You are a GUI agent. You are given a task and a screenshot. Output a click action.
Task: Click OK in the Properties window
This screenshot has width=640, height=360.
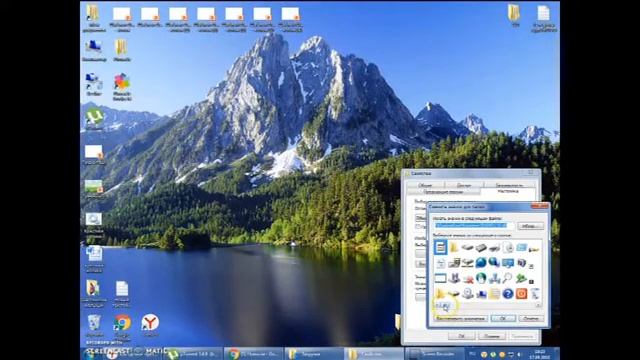coord(461,336)
